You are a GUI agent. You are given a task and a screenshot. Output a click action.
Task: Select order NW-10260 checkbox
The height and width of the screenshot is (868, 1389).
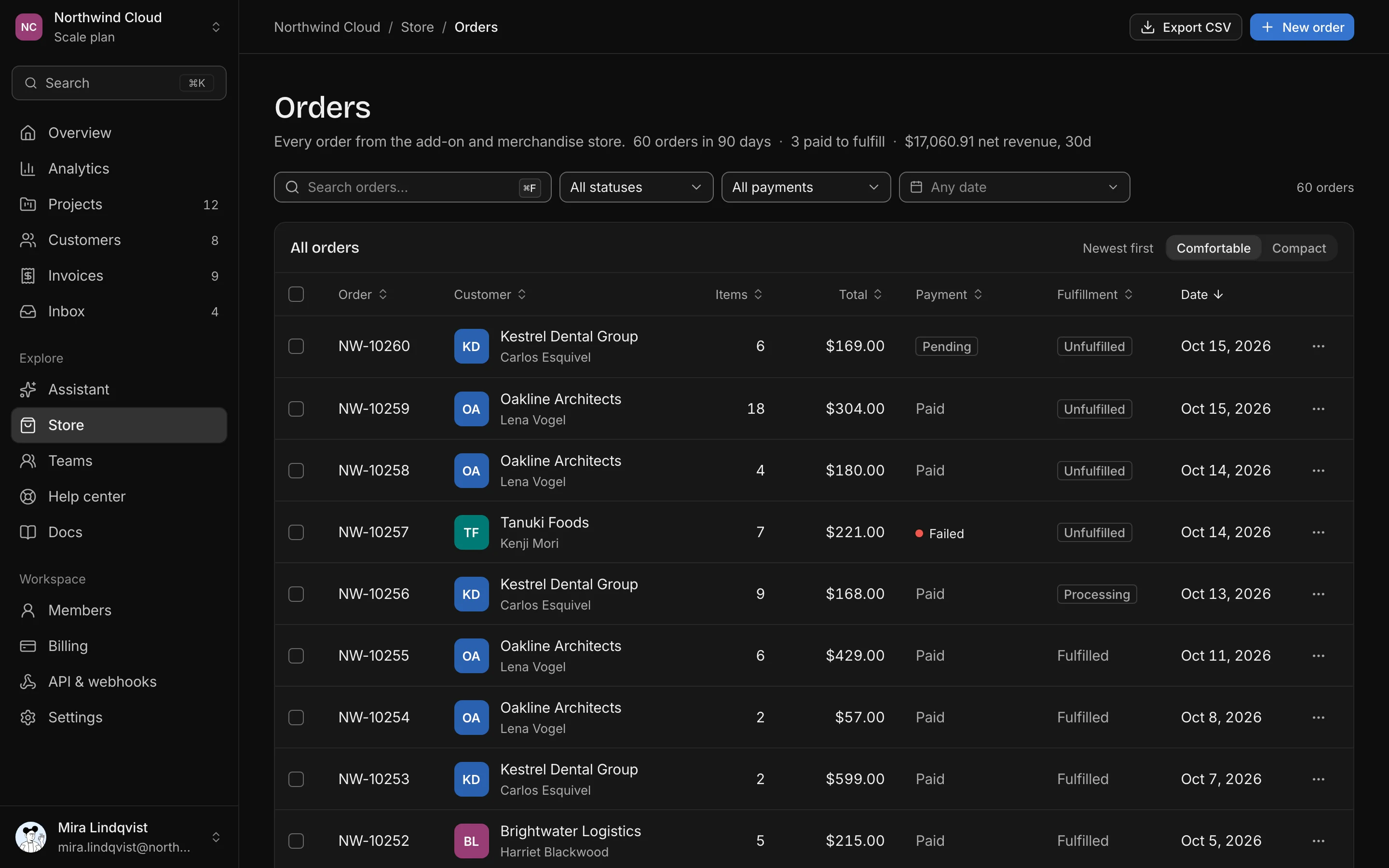click(x=296, y=346)
